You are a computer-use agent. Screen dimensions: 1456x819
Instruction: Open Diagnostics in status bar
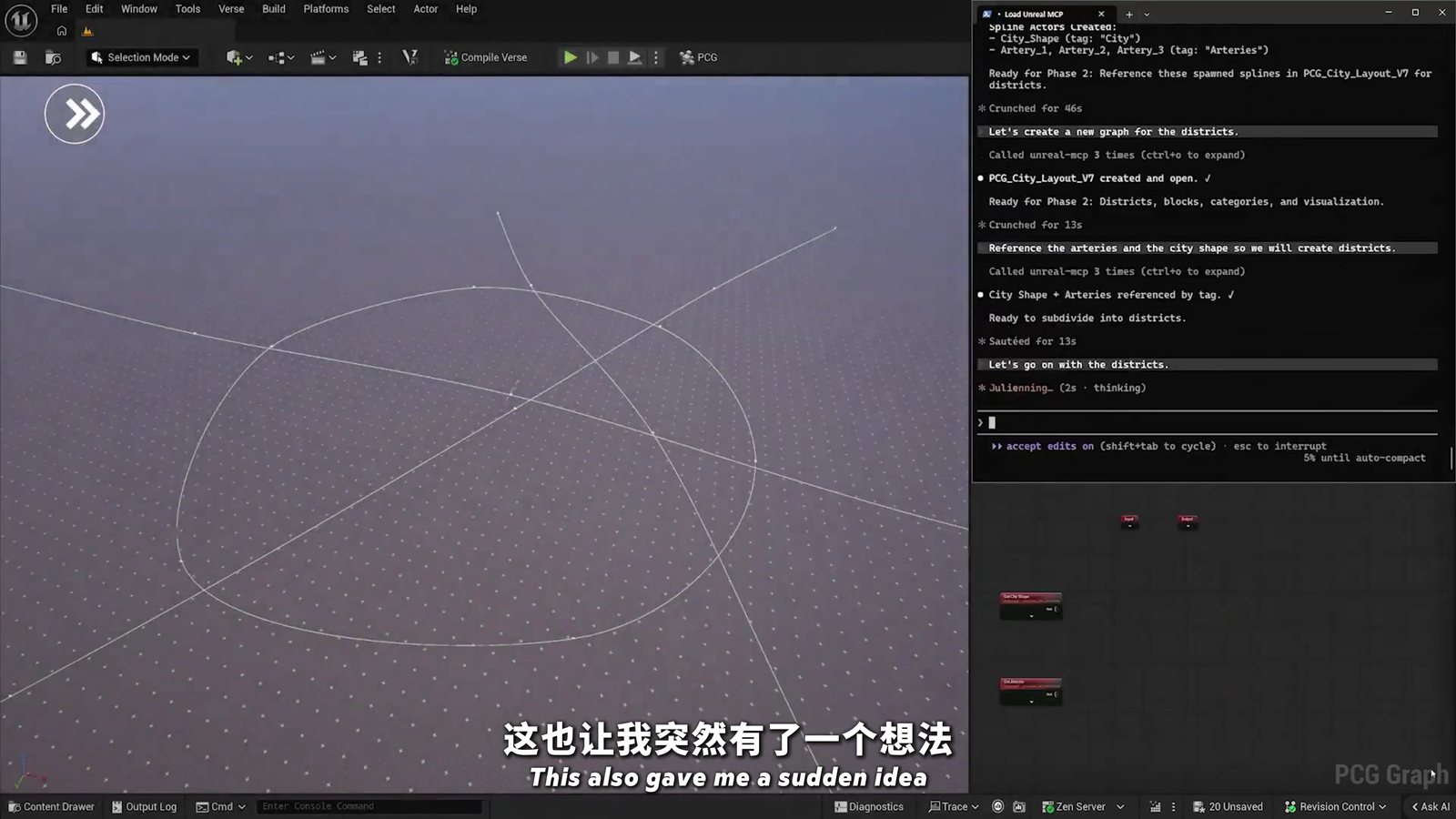[x=869, y=807]
